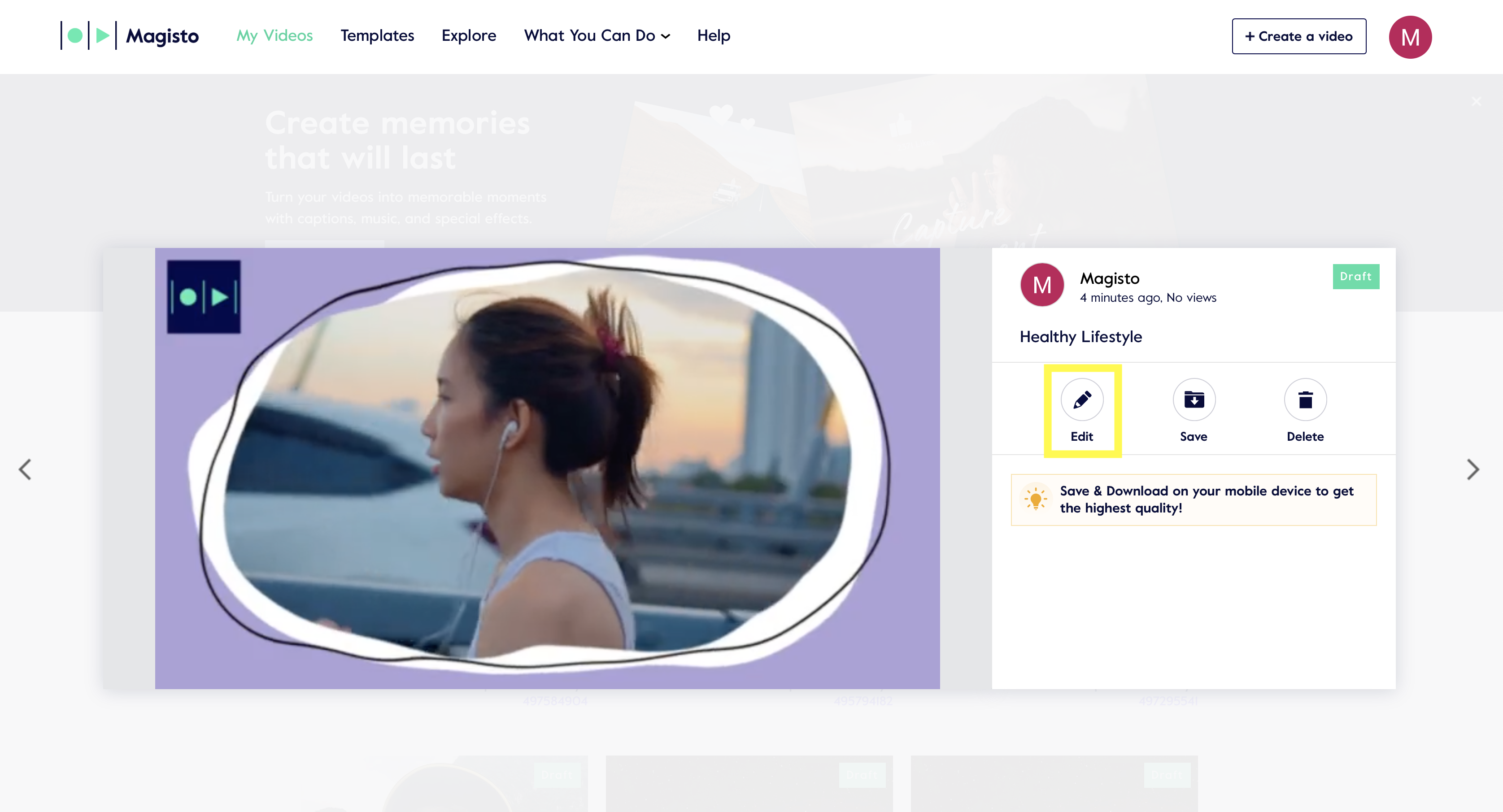The image size is (1503, 812).
Task: Click the Magisto author name
Action: point(1109,278)
